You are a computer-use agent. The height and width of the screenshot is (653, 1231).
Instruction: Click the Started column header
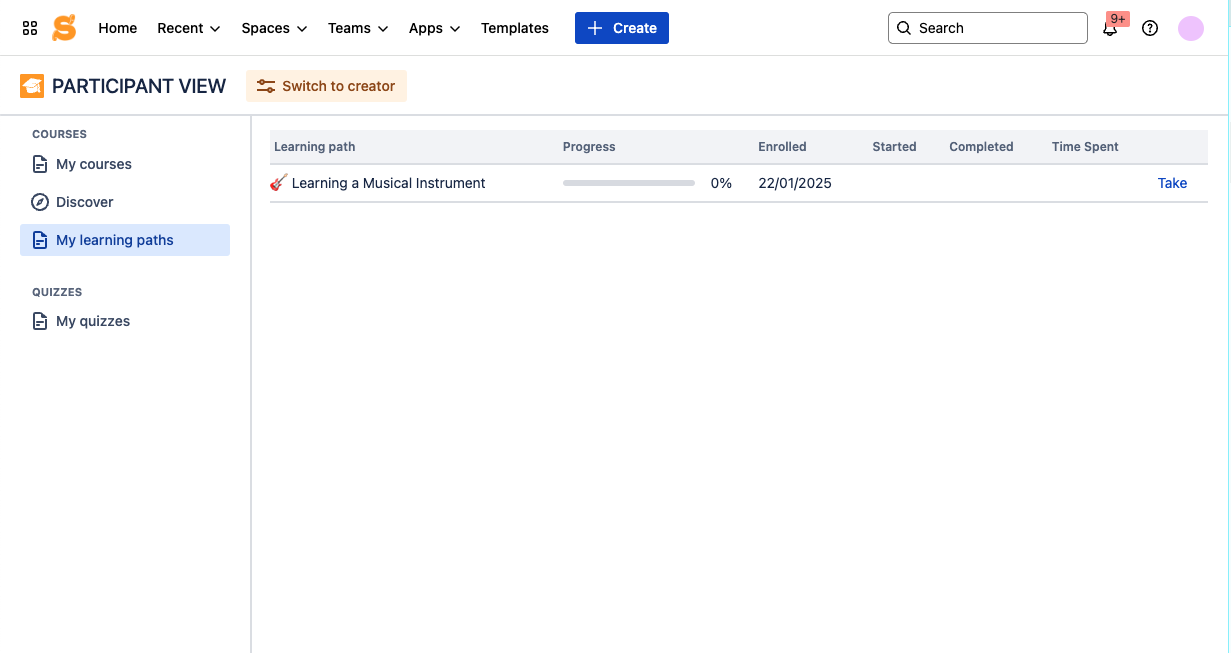click(894, 146)
